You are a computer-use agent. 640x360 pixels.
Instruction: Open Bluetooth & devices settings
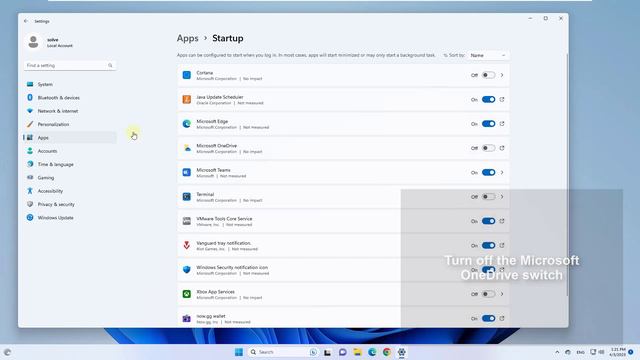[70, 98]
